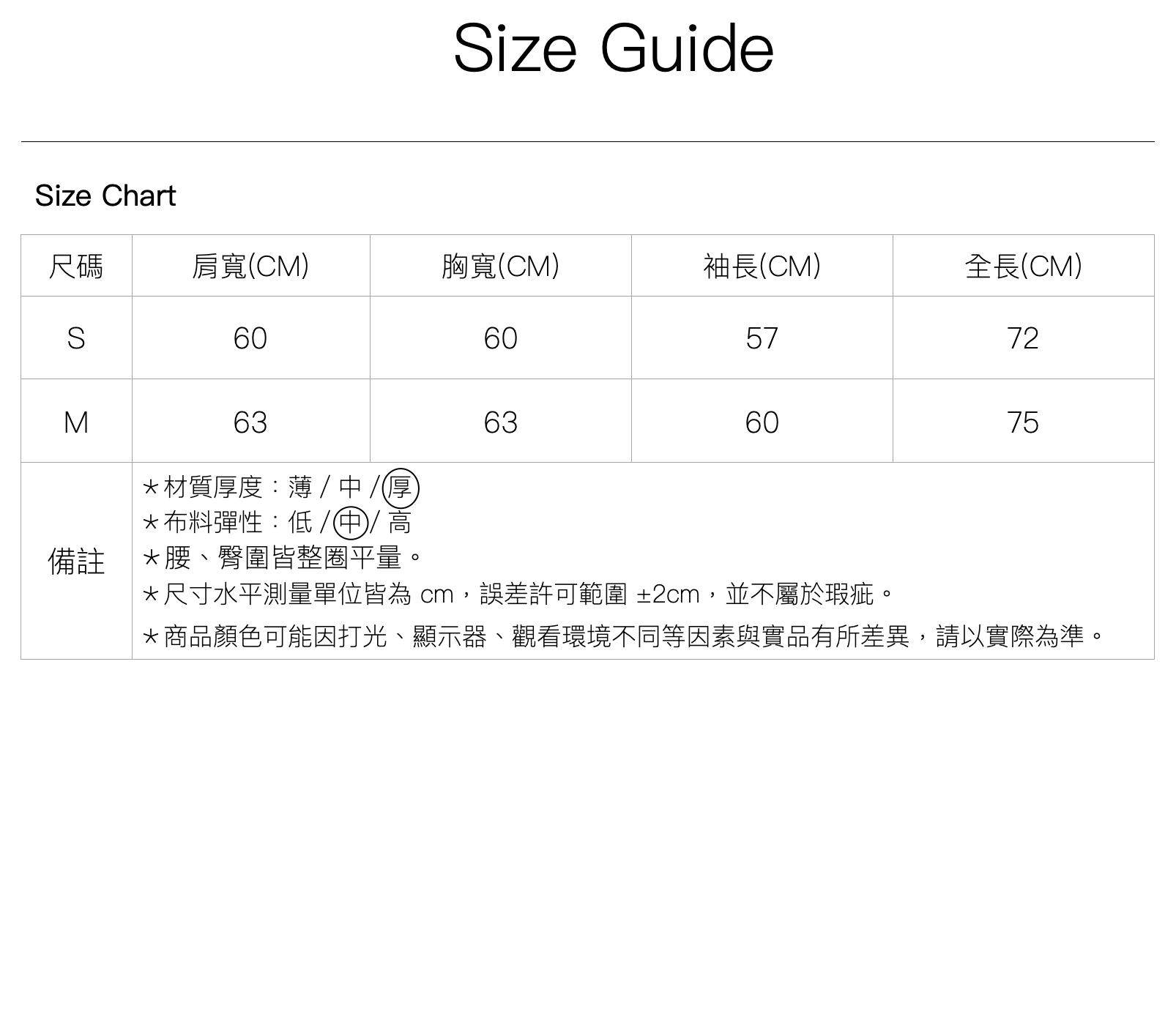
Task: Select the 肩寬(CM) column header
Action: [250, 266]
